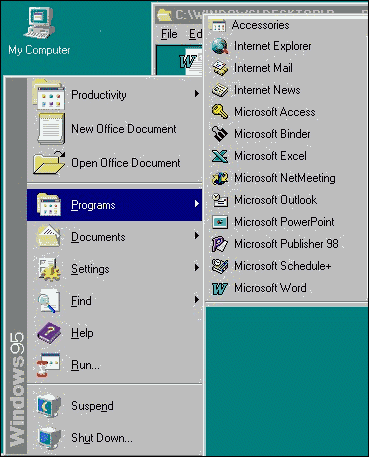Expand the Programs submenu arrow
Viewport: 369px width, 457px height.
(x=197, y=204)
